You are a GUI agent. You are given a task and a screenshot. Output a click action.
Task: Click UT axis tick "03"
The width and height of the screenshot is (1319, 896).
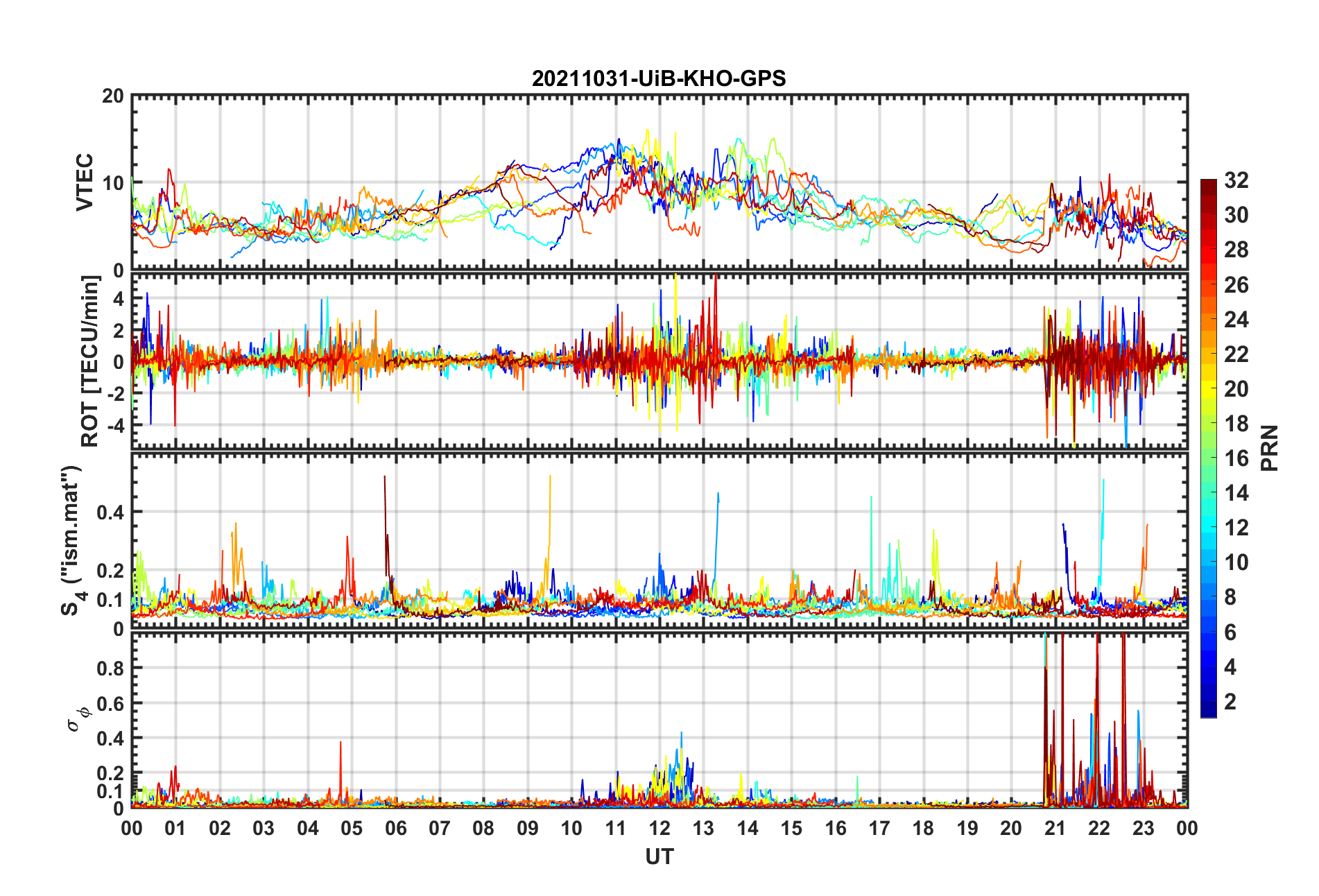coord(264,829)
